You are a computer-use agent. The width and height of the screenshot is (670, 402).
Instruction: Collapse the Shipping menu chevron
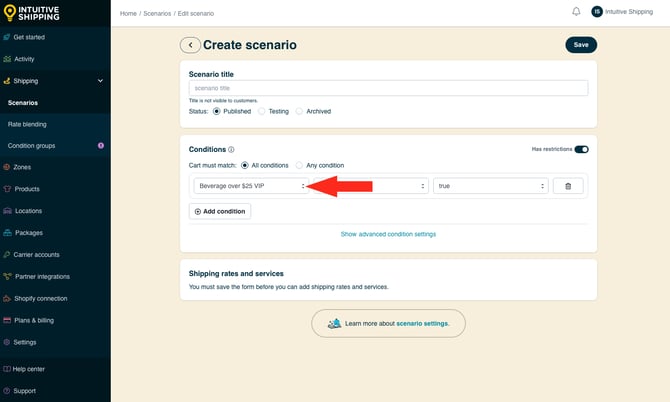pos(100,81)
